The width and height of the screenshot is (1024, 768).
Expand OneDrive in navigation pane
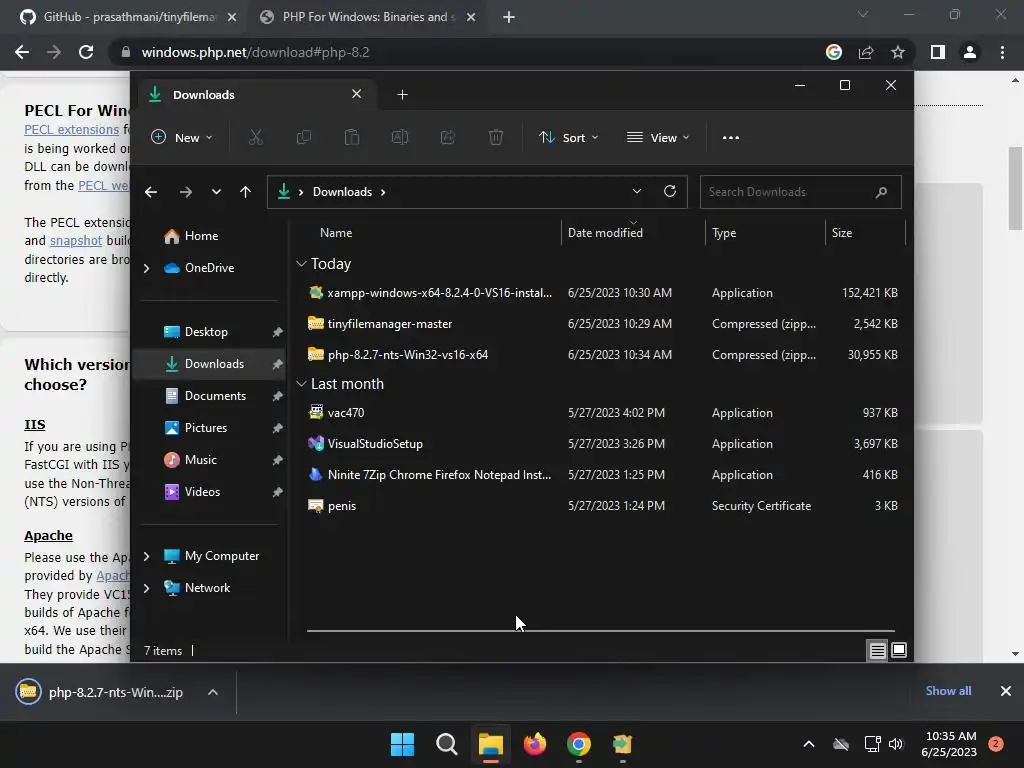coord(146,268)
